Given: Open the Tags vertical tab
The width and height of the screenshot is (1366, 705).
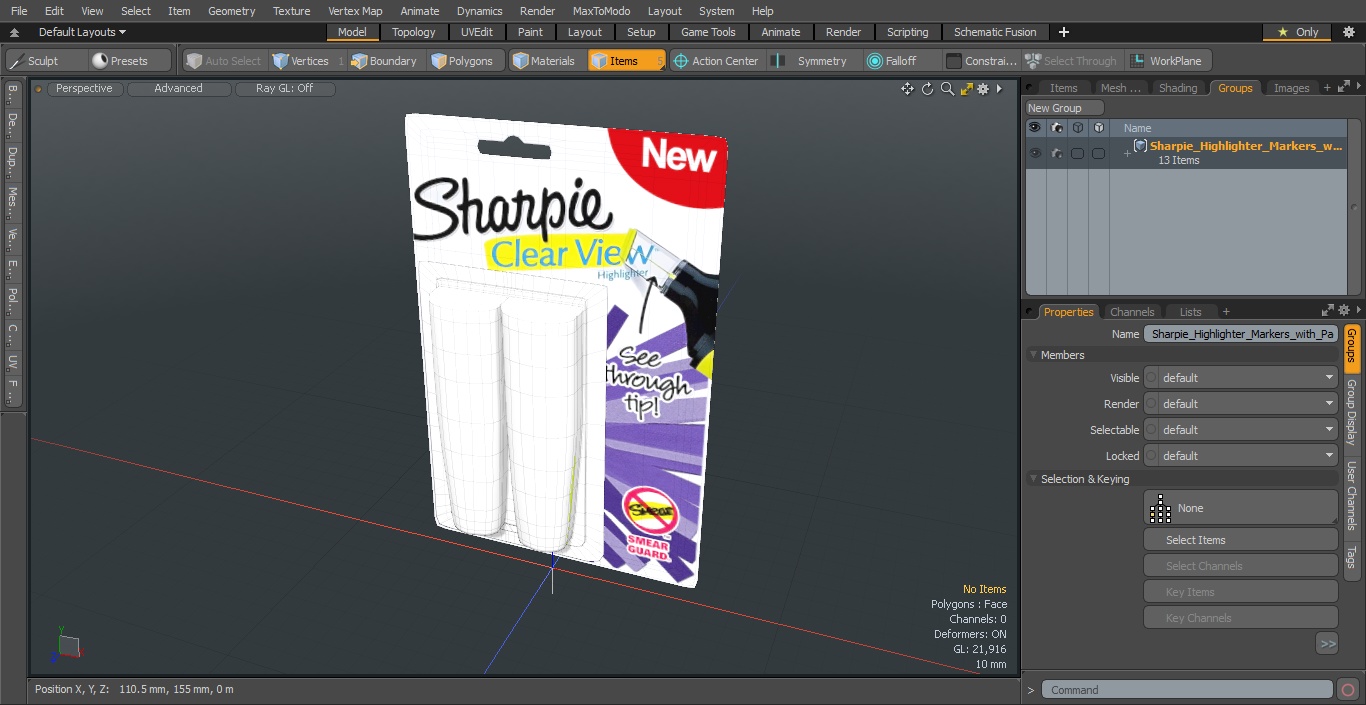Looking at the screenshot, I should (1351, 557).
